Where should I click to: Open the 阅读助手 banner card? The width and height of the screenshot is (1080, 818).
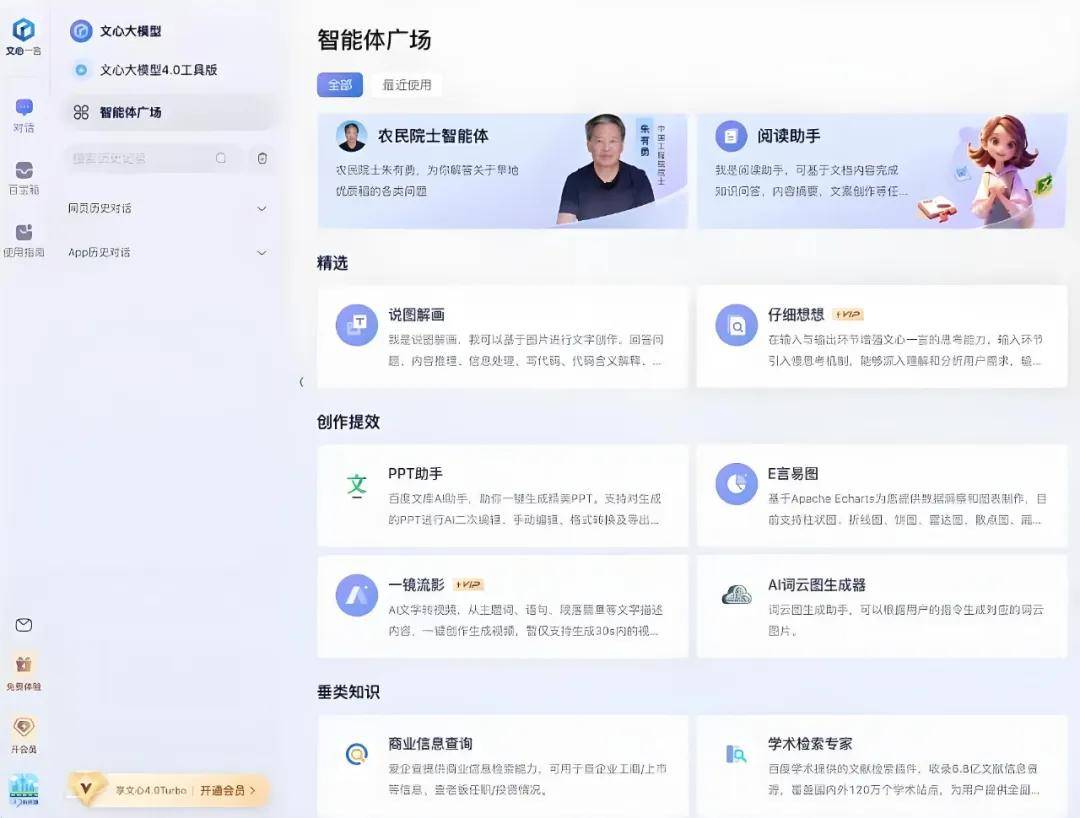(882, 171)
